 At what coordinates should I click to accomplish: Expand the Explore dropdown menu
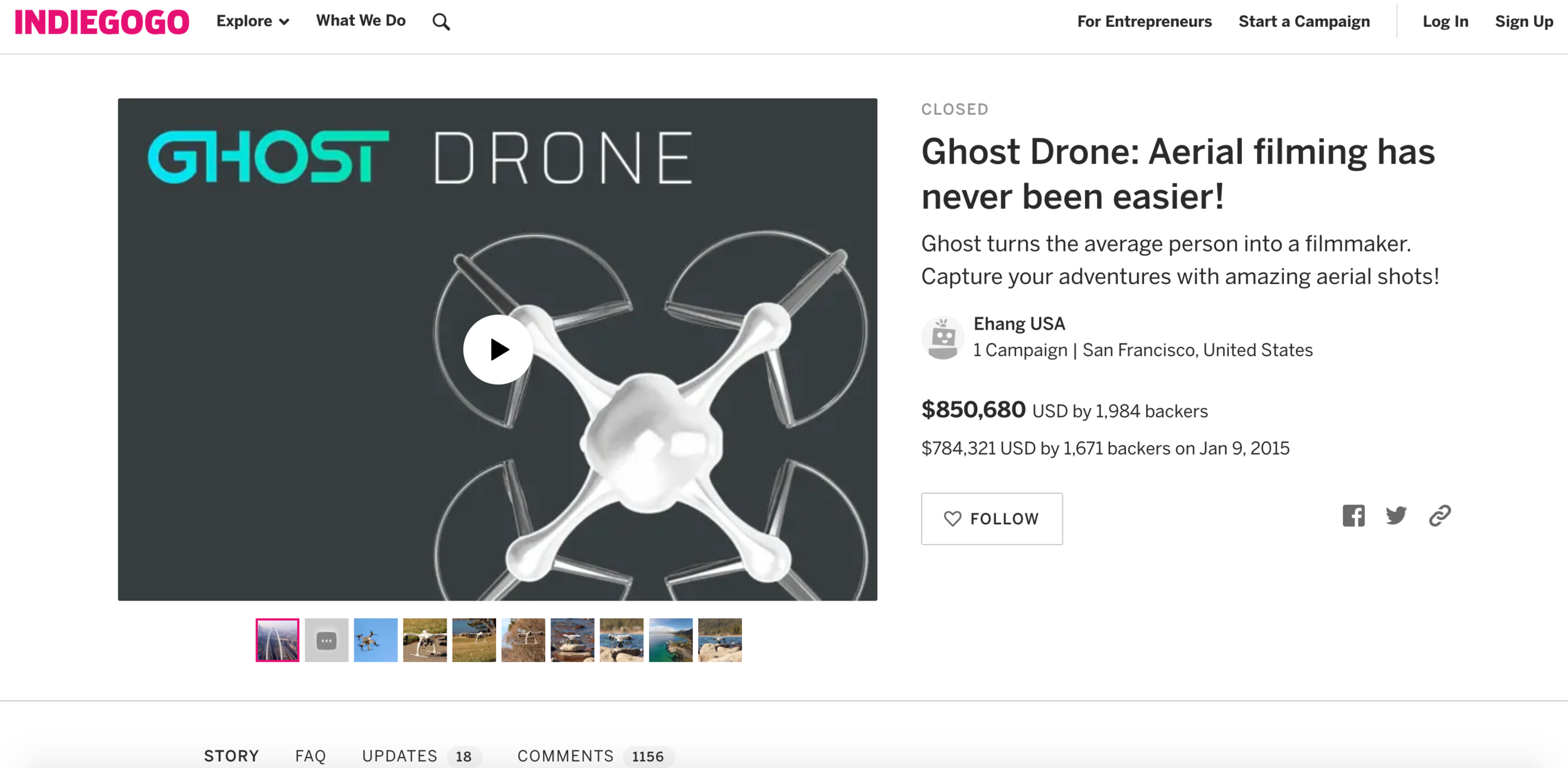pos(252,21)
